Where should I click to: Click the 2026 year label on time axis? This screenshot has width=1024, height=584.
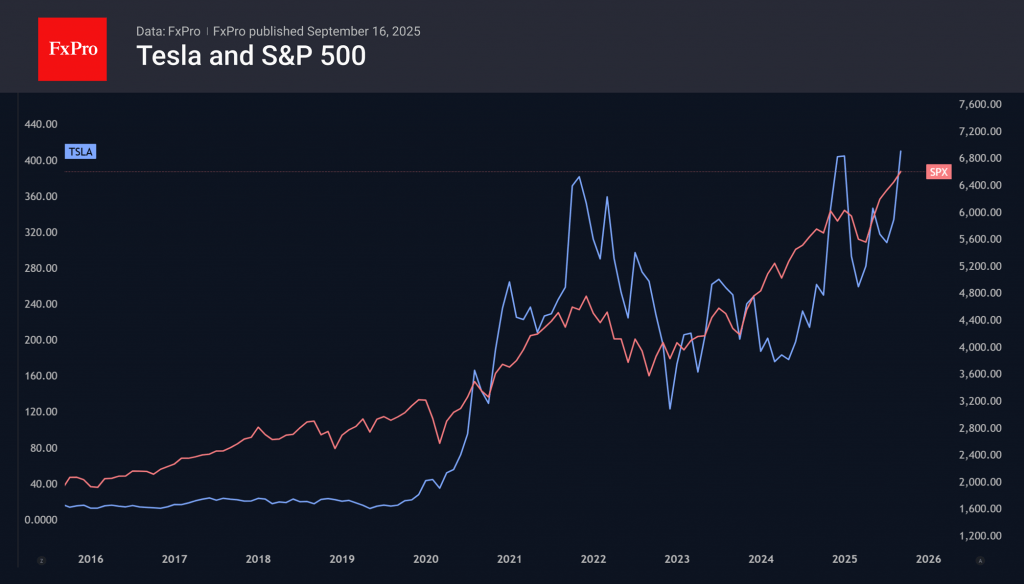pyautogui.click(x=928, y=559)
